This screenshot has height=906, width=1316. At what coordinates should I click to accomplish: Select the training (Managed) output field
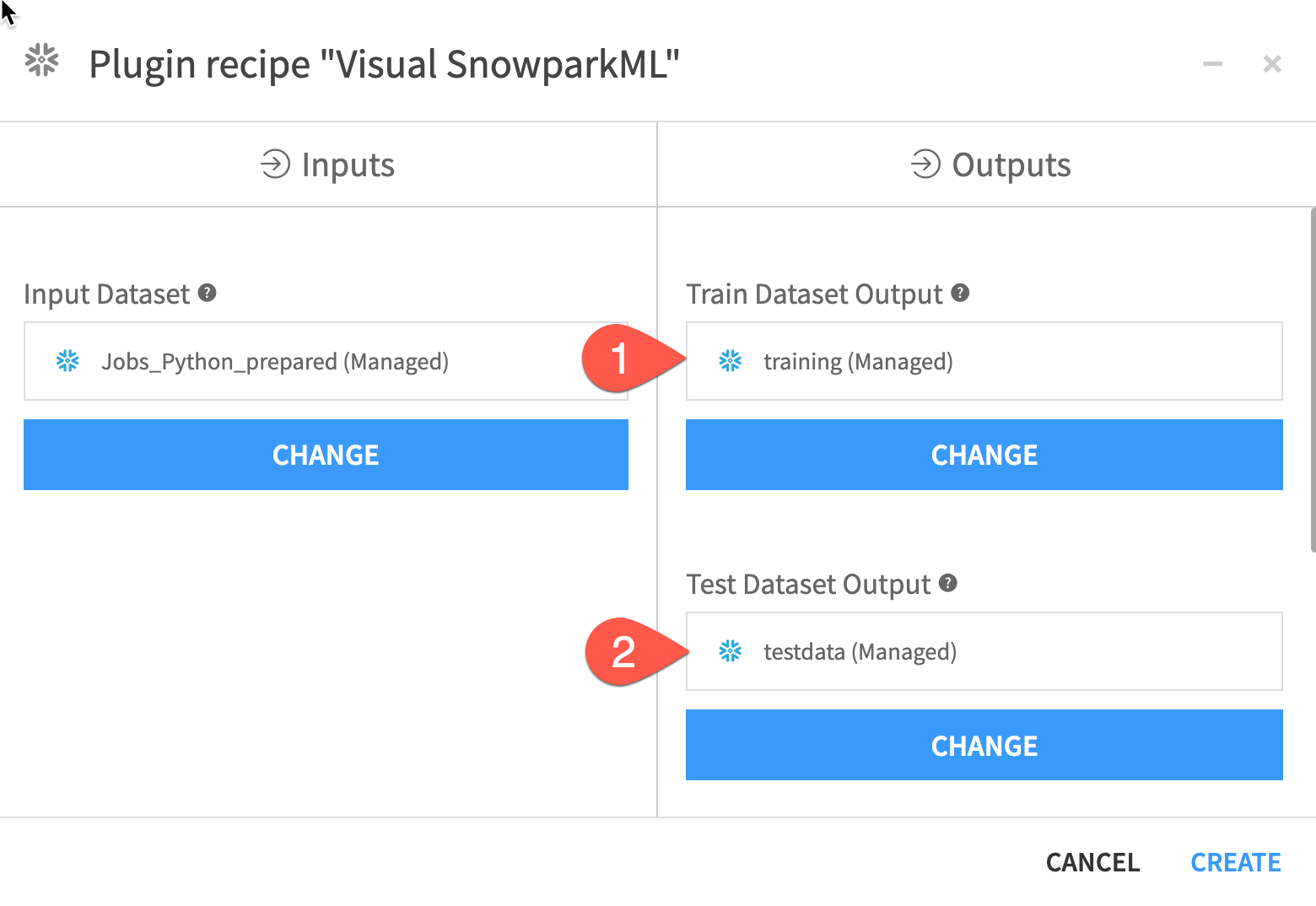984,361
